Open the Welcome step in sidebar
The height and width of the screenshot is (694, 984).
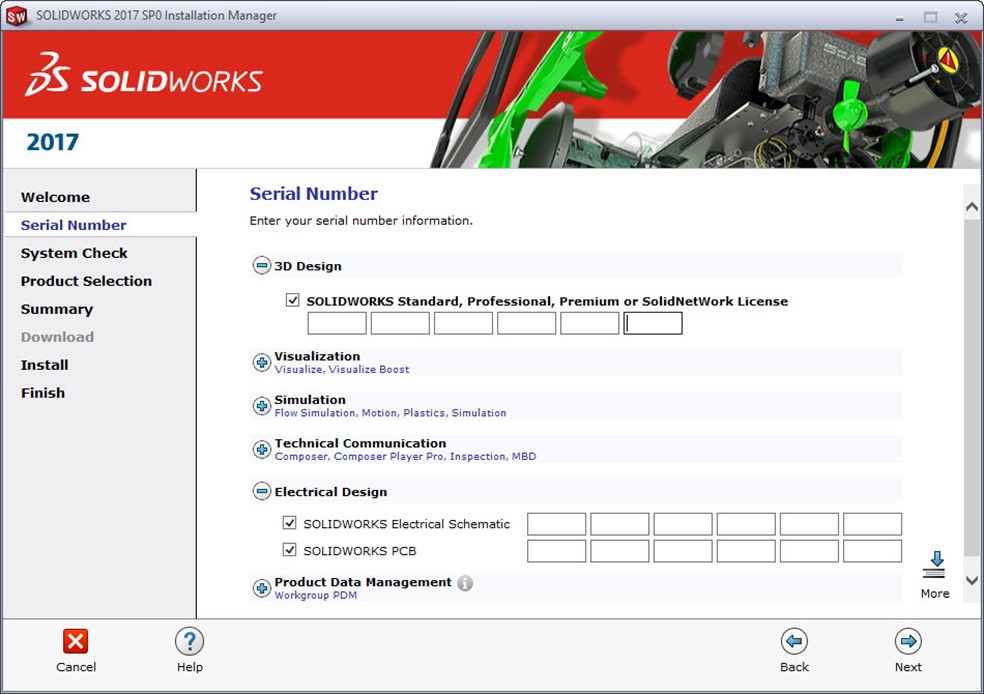(x=55, y=197)
